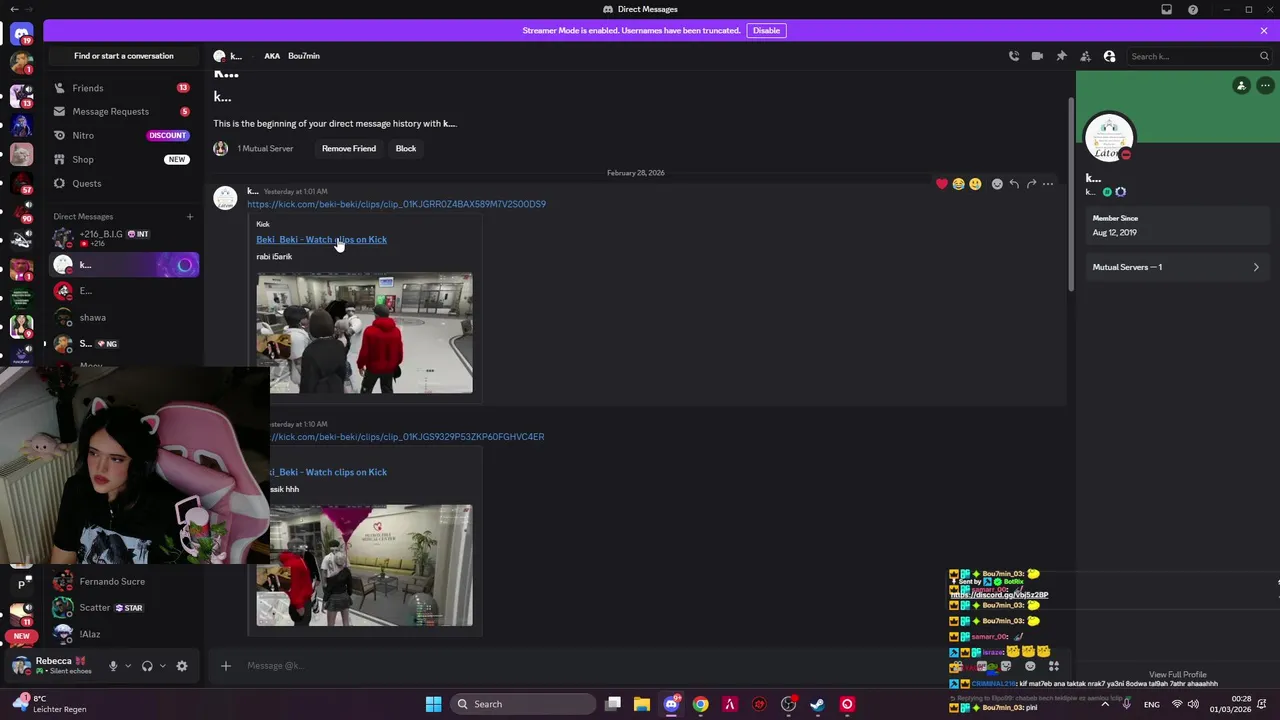The image size is (1280, 720).
Task: Dismiss the Streamer Mode banner
Action: point(1264,30)
